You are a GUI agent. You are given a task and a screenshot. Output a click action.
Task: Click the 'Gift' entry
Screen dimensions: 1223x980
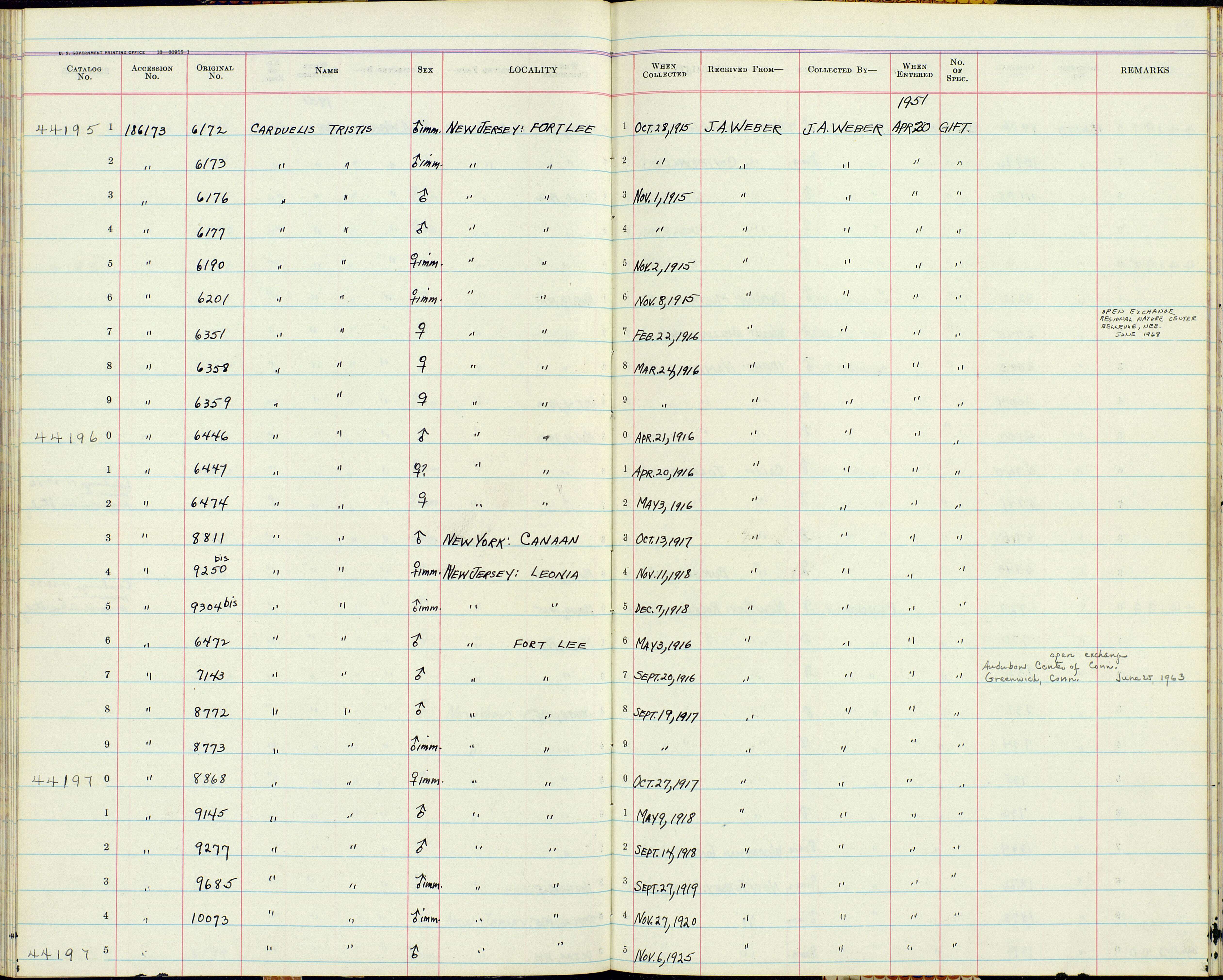(955, 129)
